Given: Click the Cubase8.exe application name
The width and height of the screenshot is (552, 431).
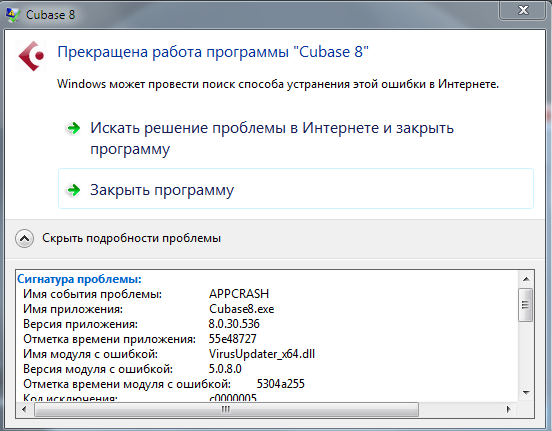Looking at the screenshot, I should [242, 309].
